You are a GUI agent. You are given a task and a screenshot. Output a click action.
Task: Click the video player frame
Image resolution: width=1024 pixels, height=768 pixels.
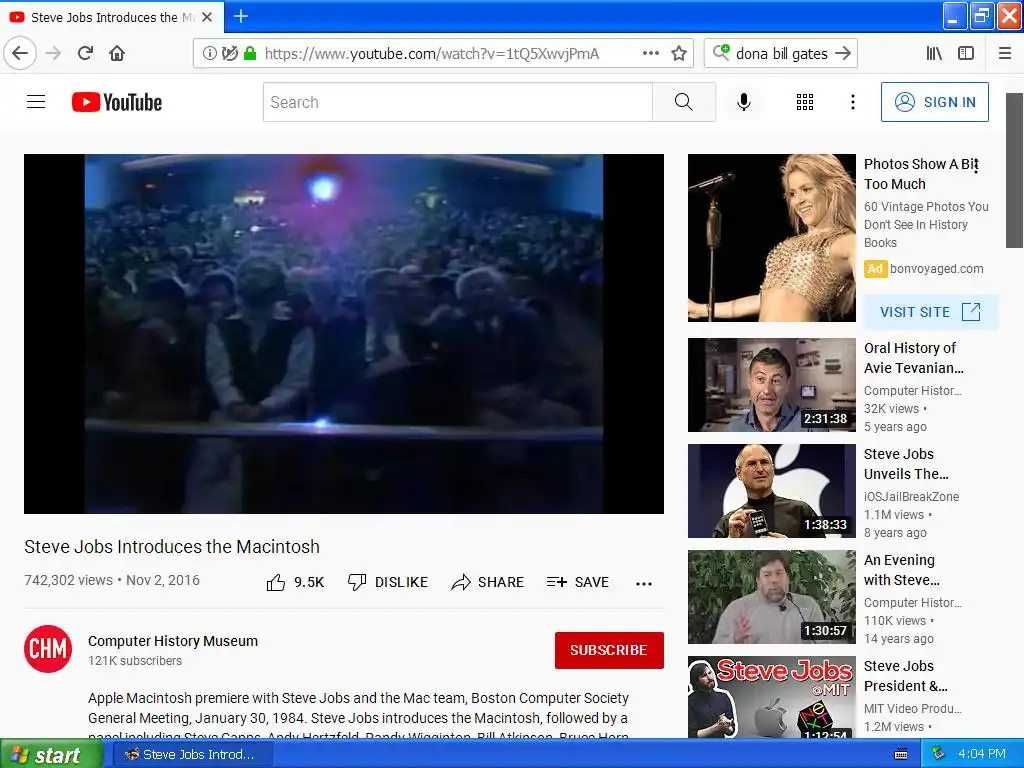pos(344,334)
